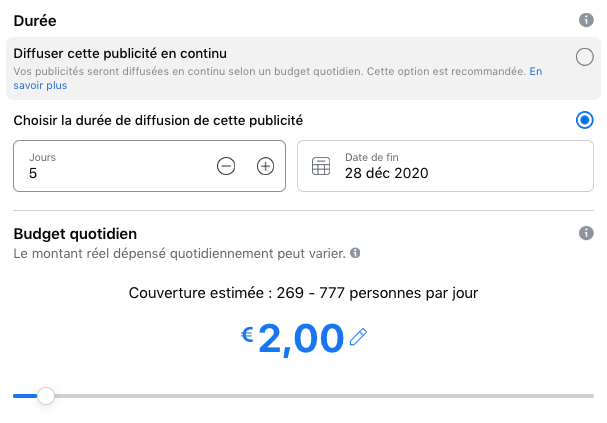Click the 'Diffuser cette publicité en continu' option row
The height and width of the screenshot is (423, 607).
coord(304,69)
